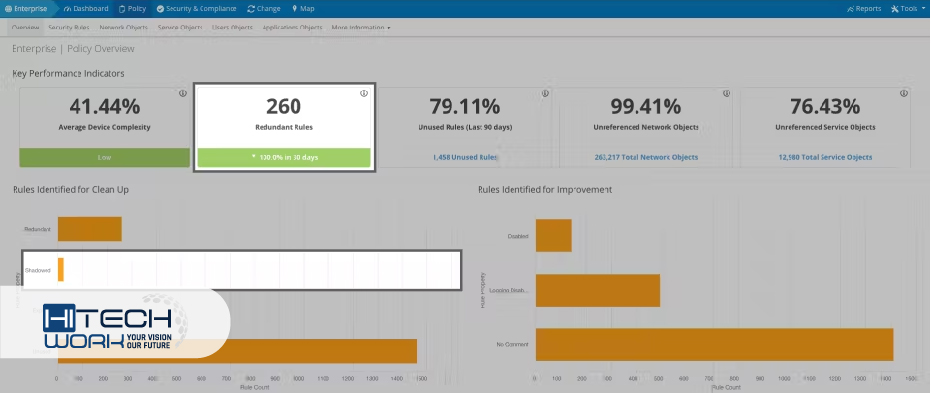Open the Policy section in the top bar
Screen dimensions: 931x393
132,9
